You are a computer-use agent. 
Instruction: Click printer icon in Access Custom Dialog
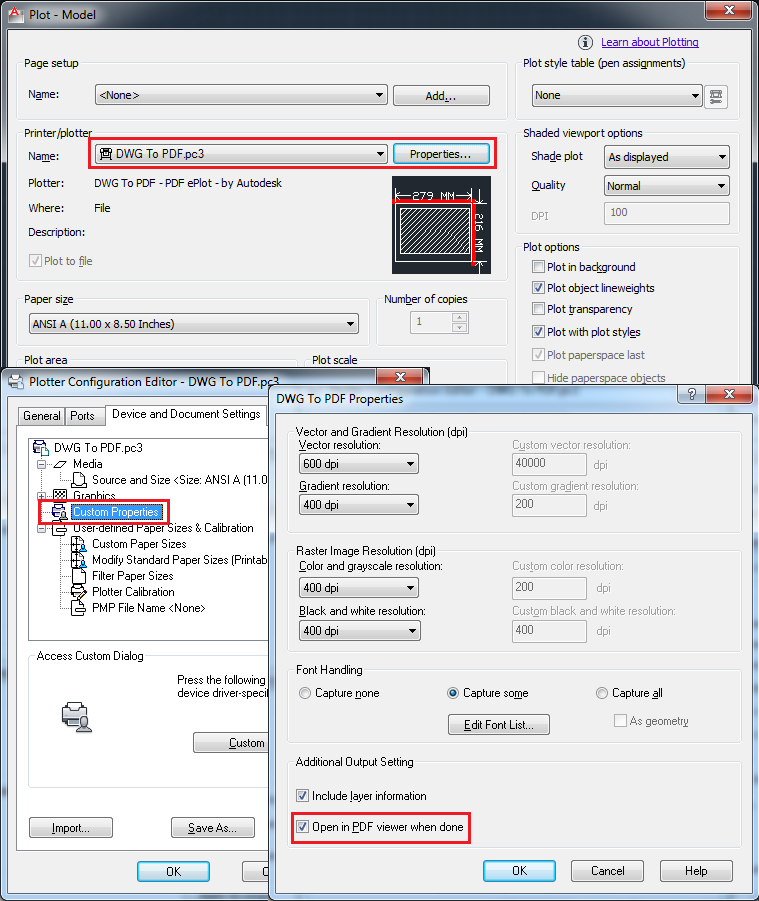[x=76, y=717]
